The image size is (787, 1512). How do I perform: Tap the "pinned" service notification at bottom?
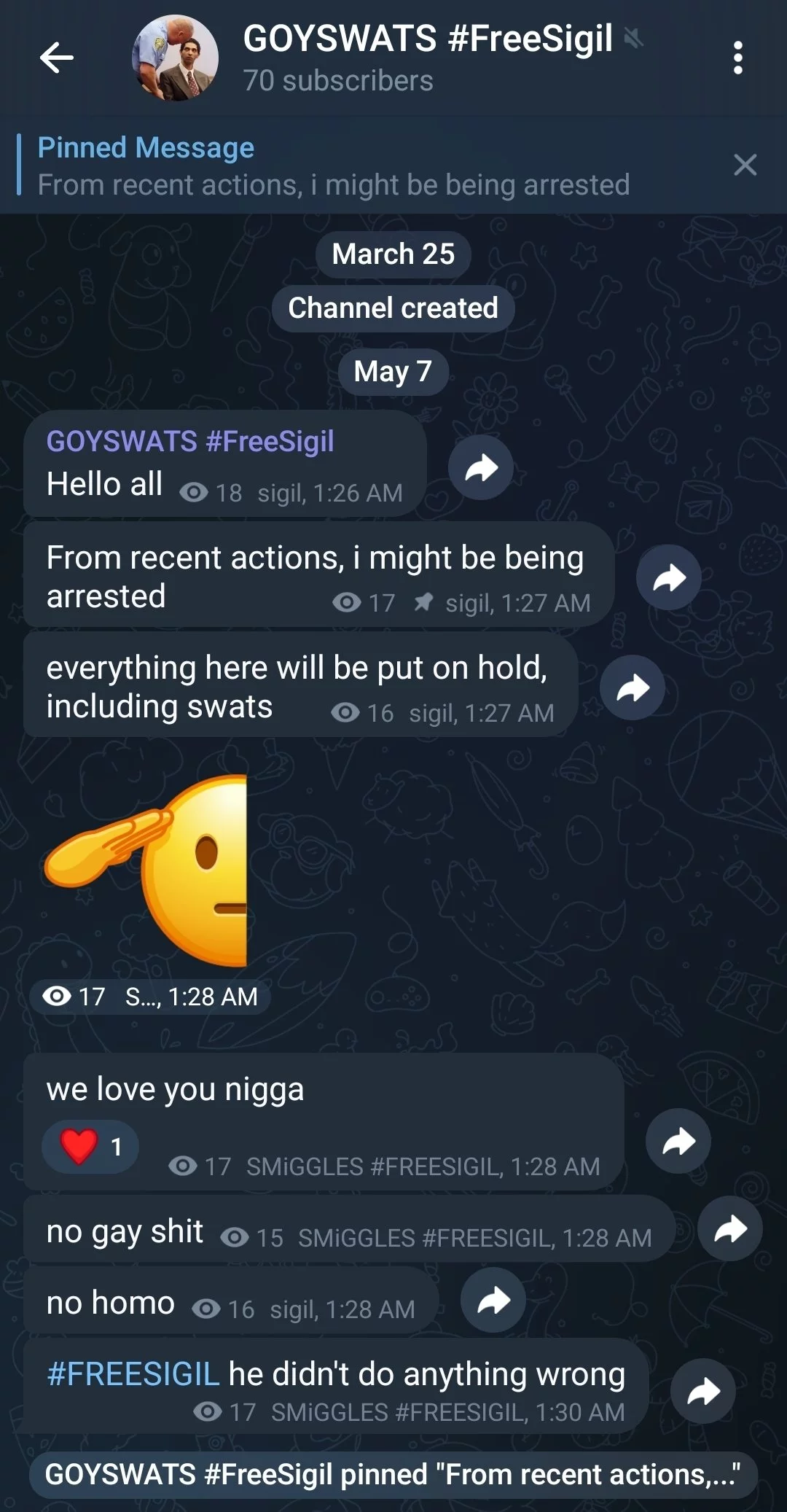tap(393, 1474)
